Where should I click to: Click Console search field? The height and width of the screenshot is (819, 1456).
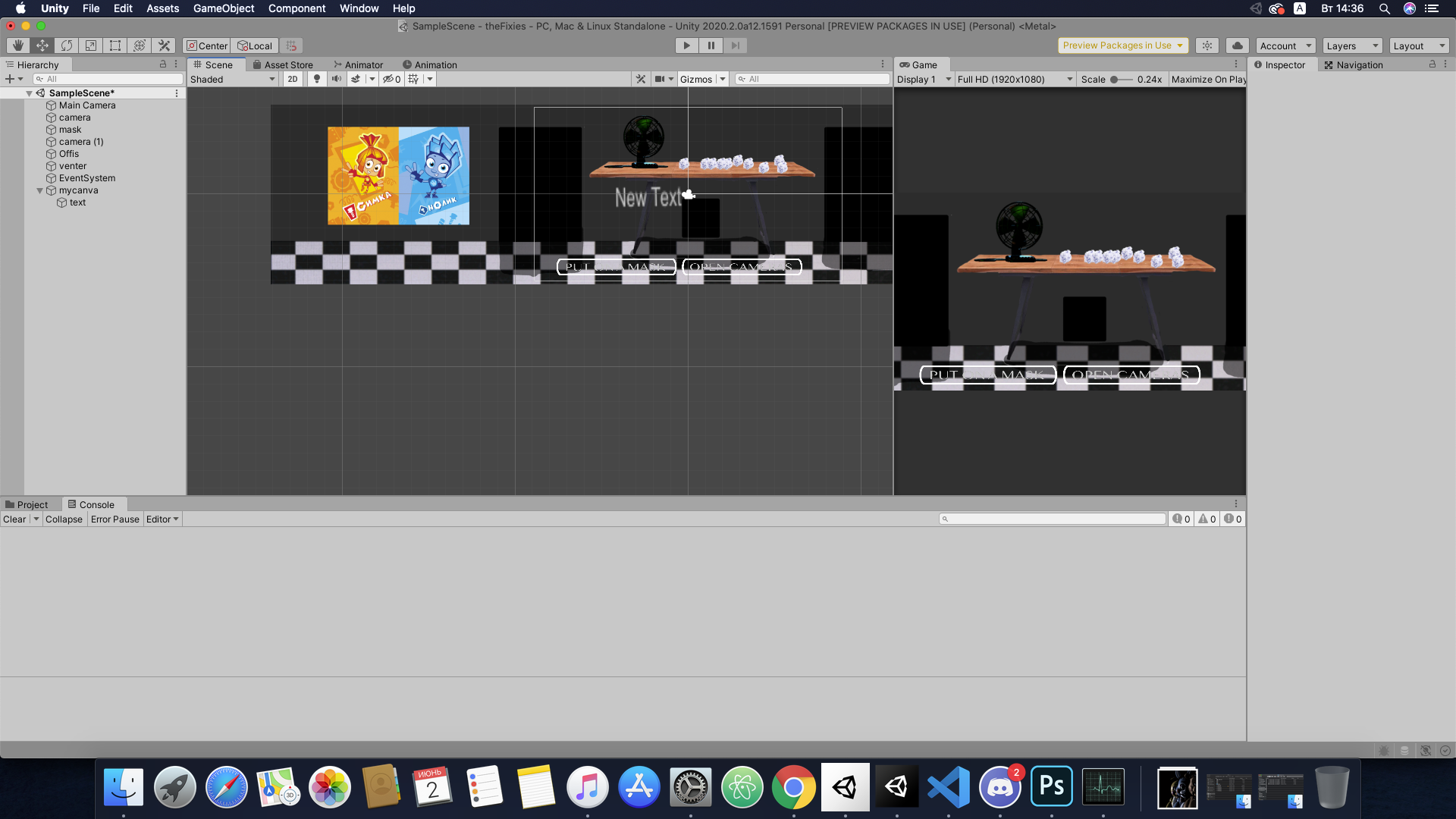tap(1052, 519)
